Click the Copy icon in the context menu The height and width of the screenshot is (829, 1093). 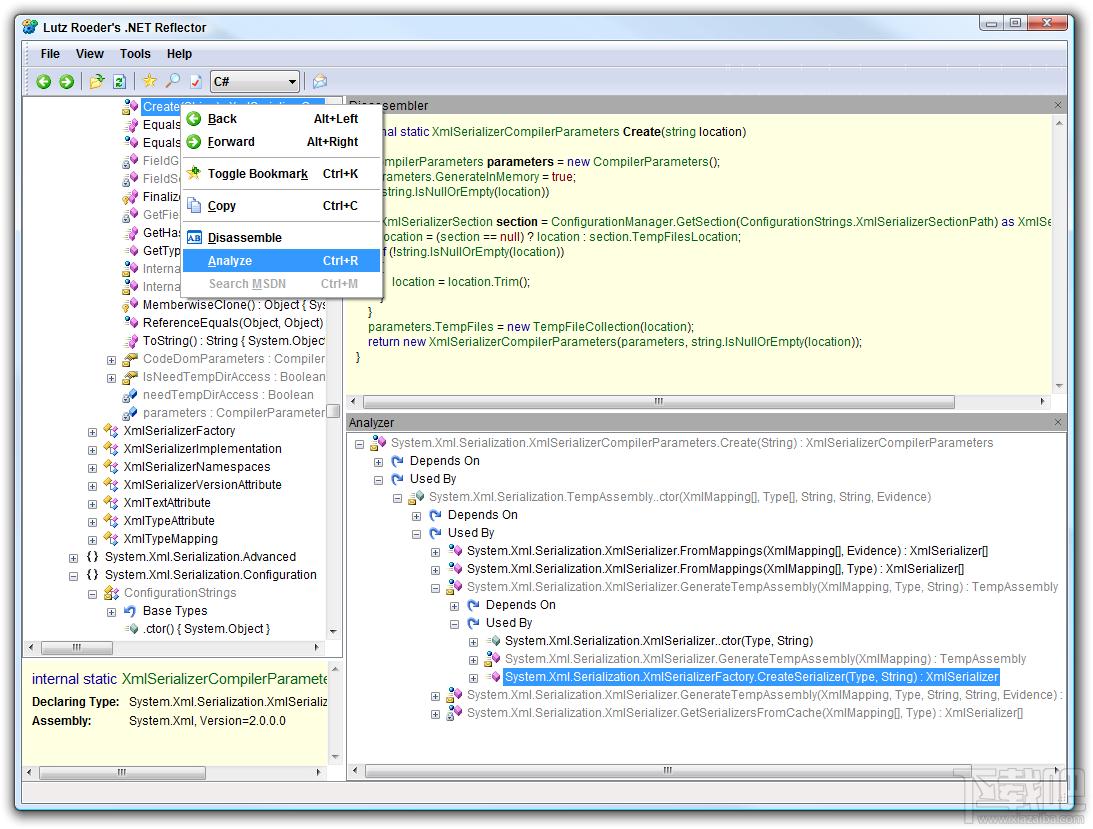[x=194, y=206]
